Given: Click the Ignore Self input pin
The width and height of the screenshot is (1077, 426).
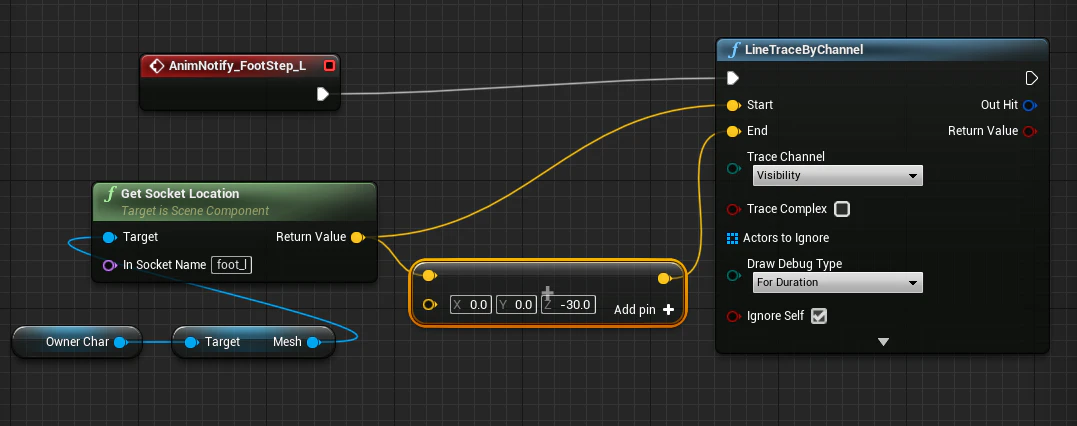Looking at the screenshot, I should (x=734, y=316).
